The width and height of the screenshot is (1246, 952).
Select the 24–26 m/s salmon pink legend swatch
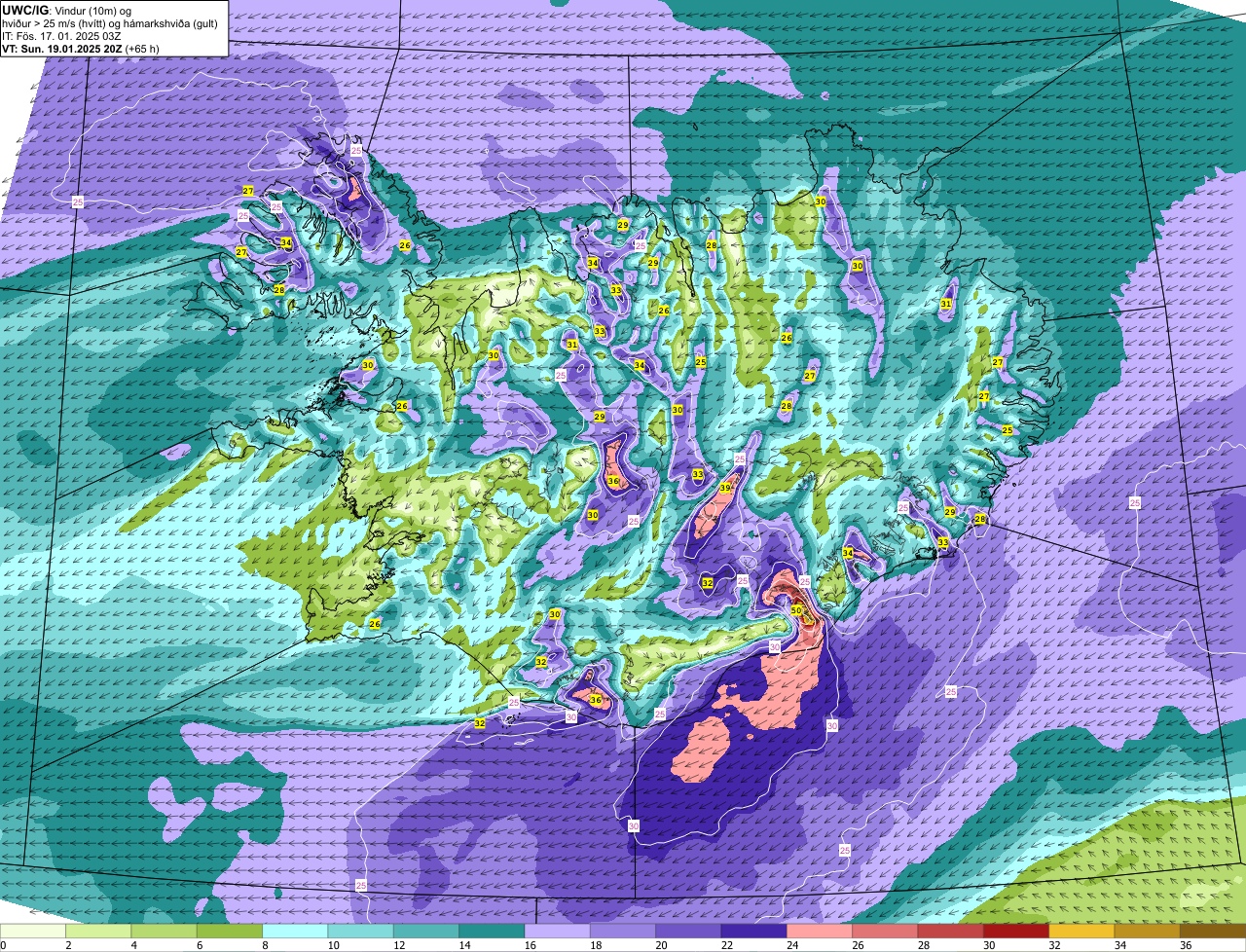pyautogui.click(x=820, y=931)
